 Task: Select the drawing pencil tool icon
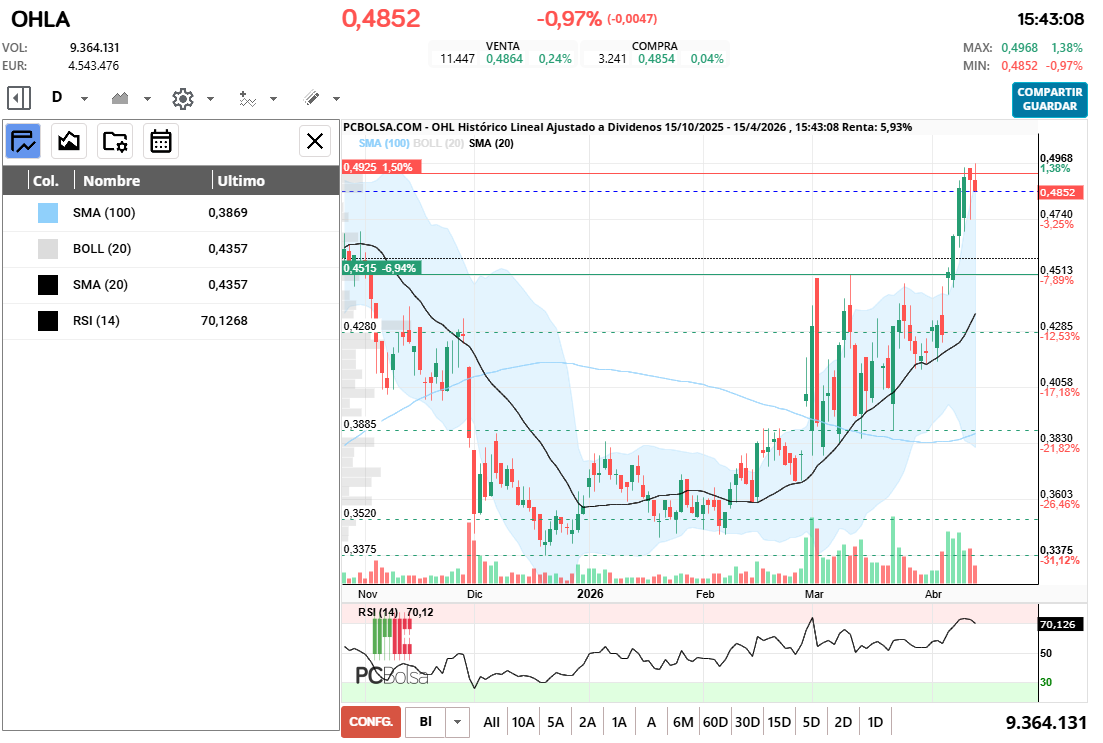[311, 98]
